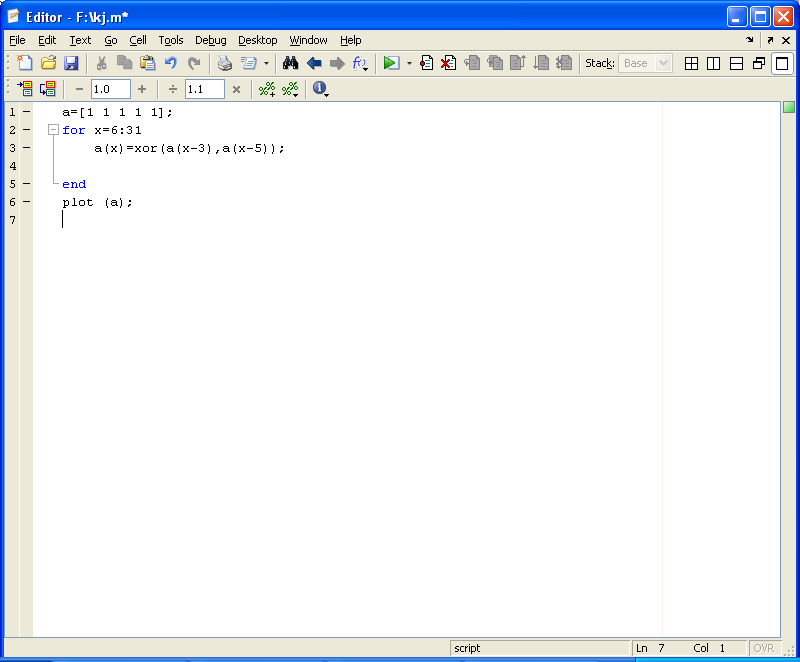Maximize document view layout icon
This screenshot has width=800, height=662.
coord(782,63)
